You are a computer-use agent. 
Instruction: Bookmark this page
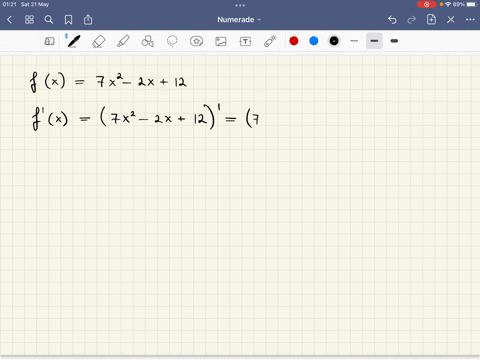[x=68, y=20]
